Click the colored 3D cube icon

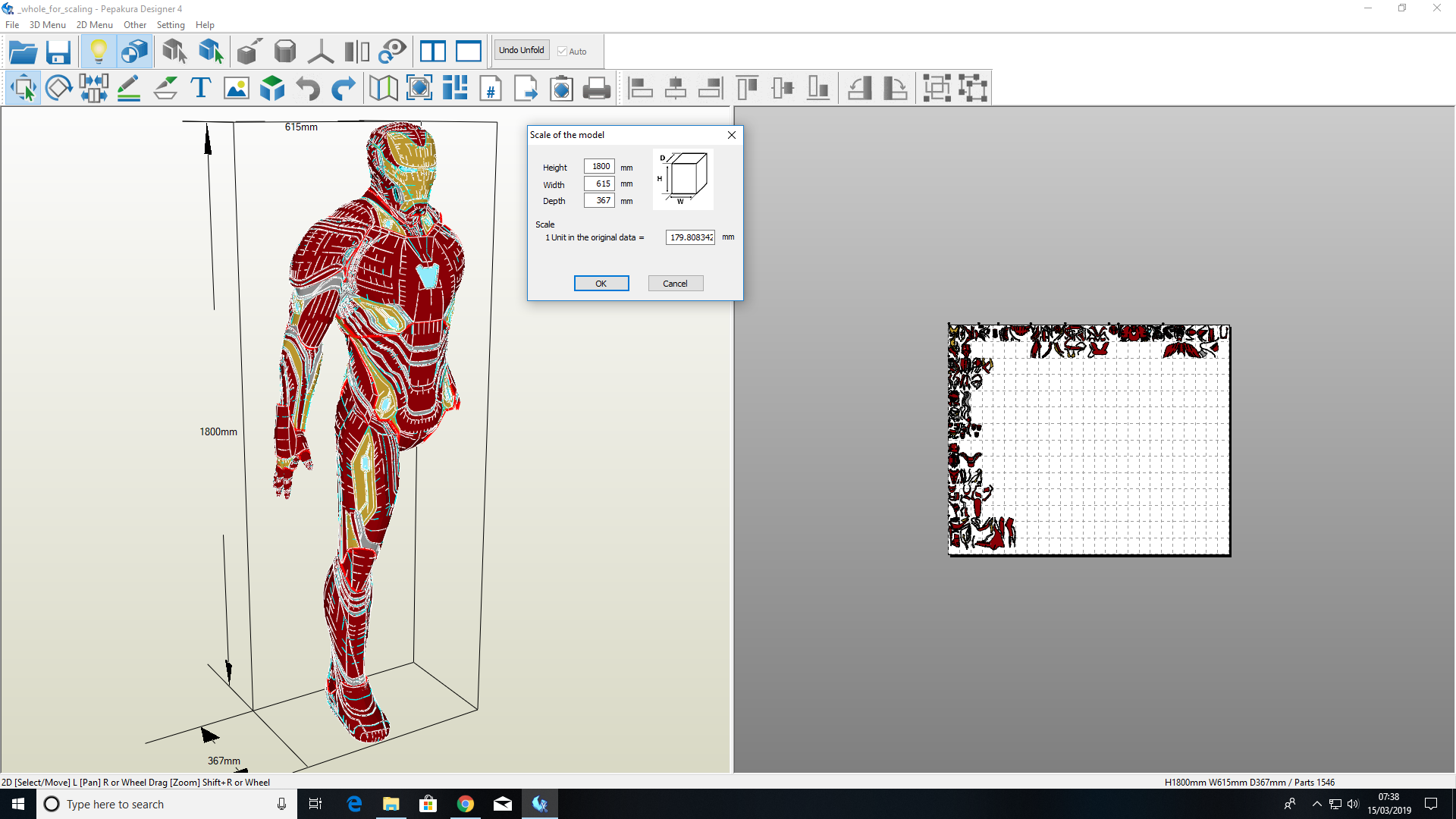[272, 88]
